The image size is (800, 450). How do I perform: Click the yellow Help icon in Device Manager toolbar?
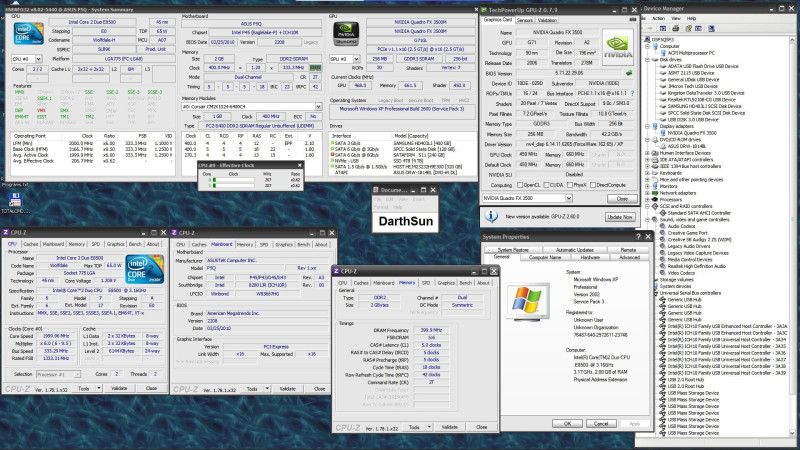coord(688,28)
